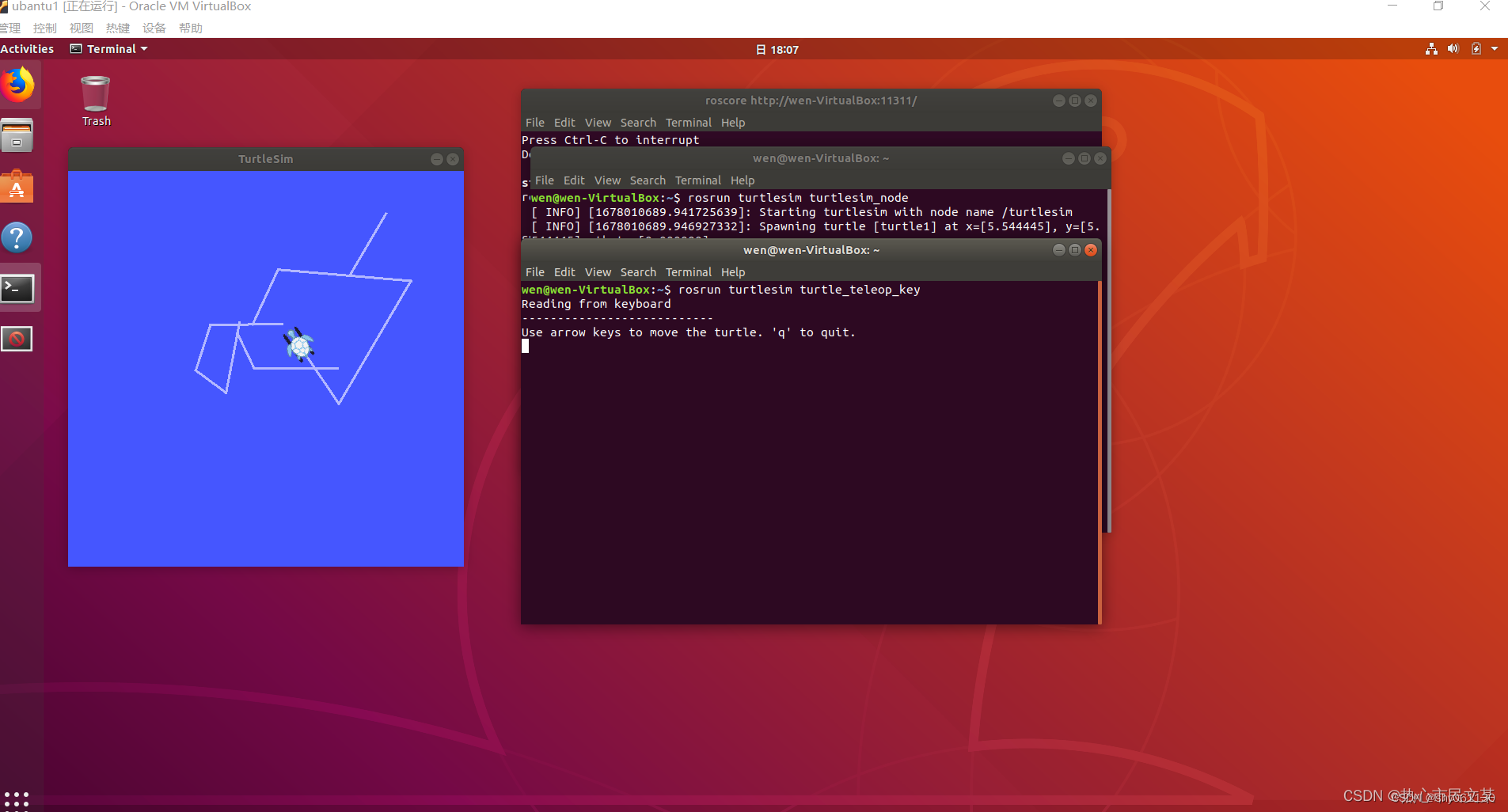This screenshot has height=812, width=1508.
Task: Minimize the turtle_teleop_key terminal window
Action: (1058, 250)
